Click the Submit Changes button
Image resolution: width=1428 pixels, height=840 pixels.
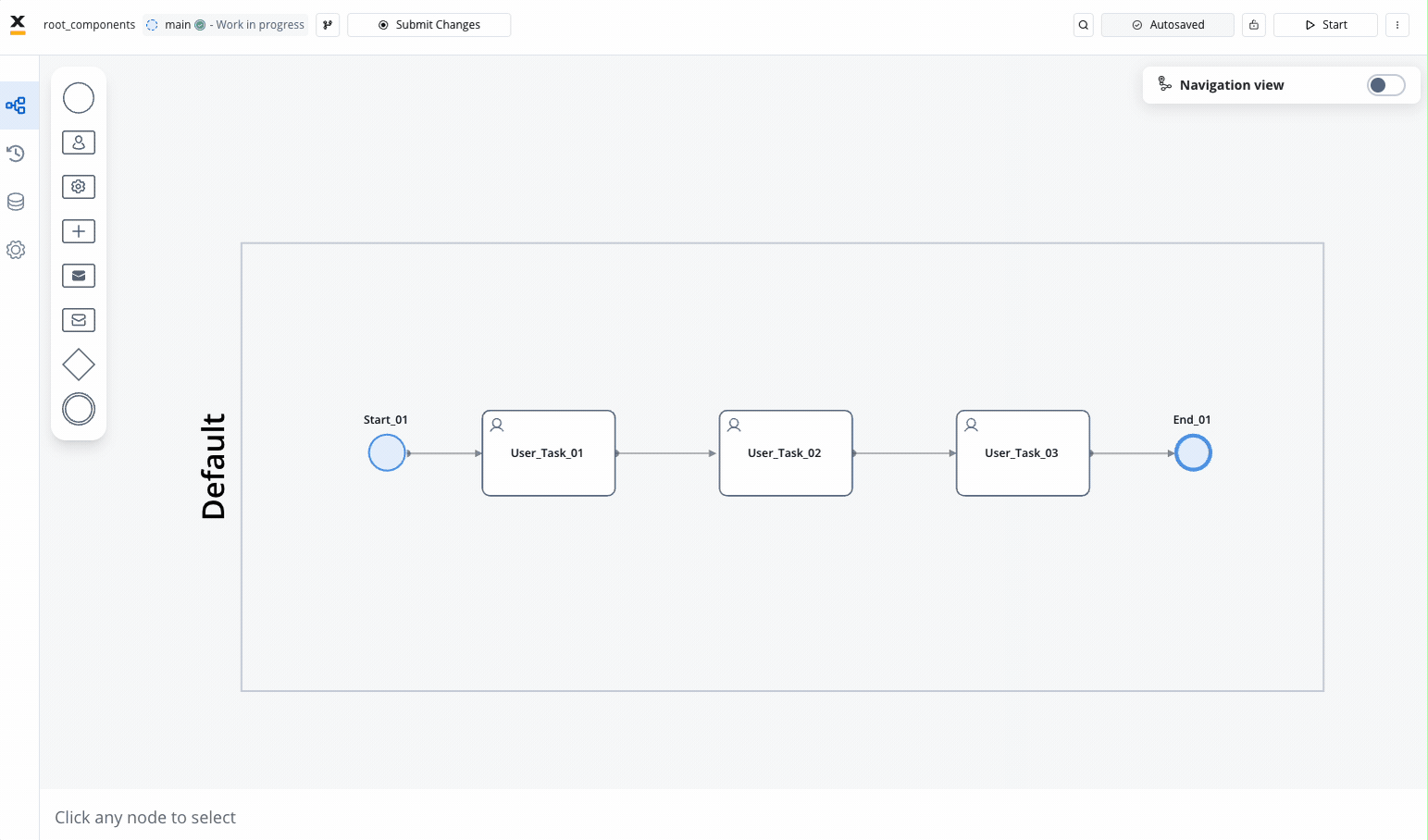tap(428, 25)
